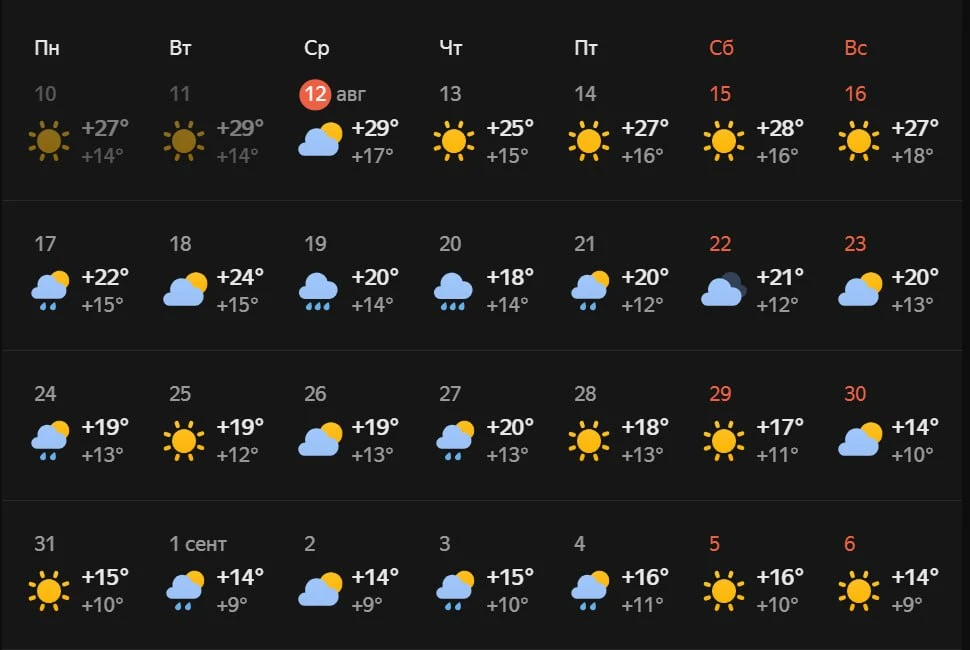Click the sun icon for September 5

tap(723, 591)
